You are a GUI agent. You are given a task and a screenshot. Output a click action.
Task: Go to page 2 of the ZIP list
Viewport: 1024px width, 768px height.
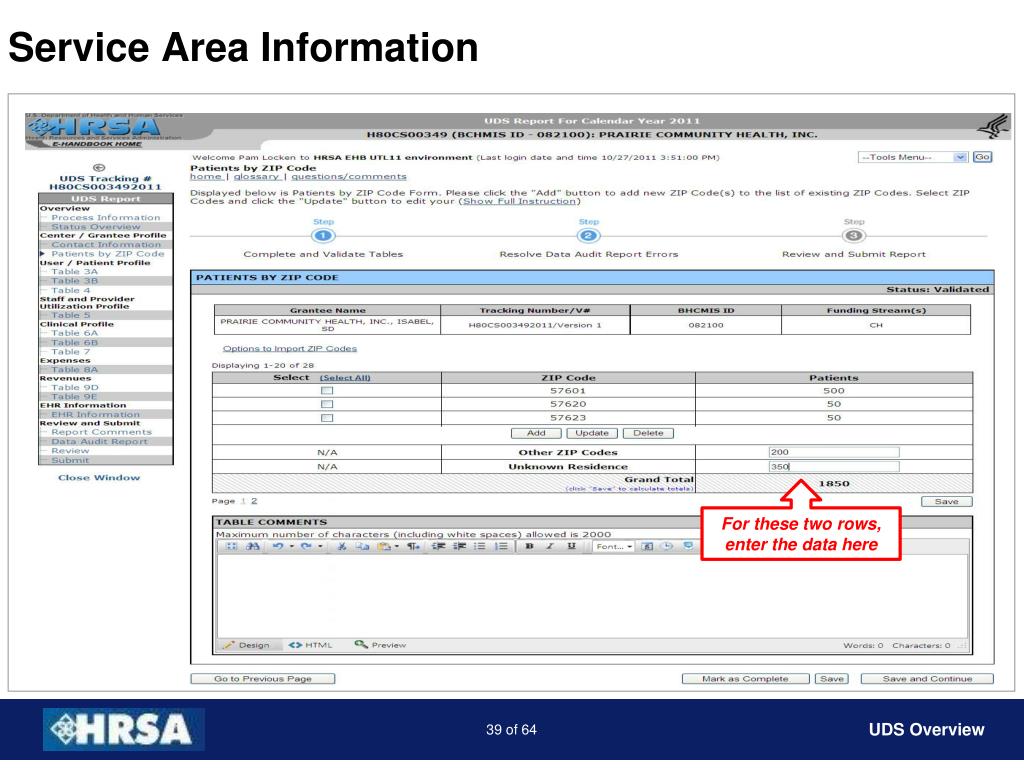click(254, 501)
